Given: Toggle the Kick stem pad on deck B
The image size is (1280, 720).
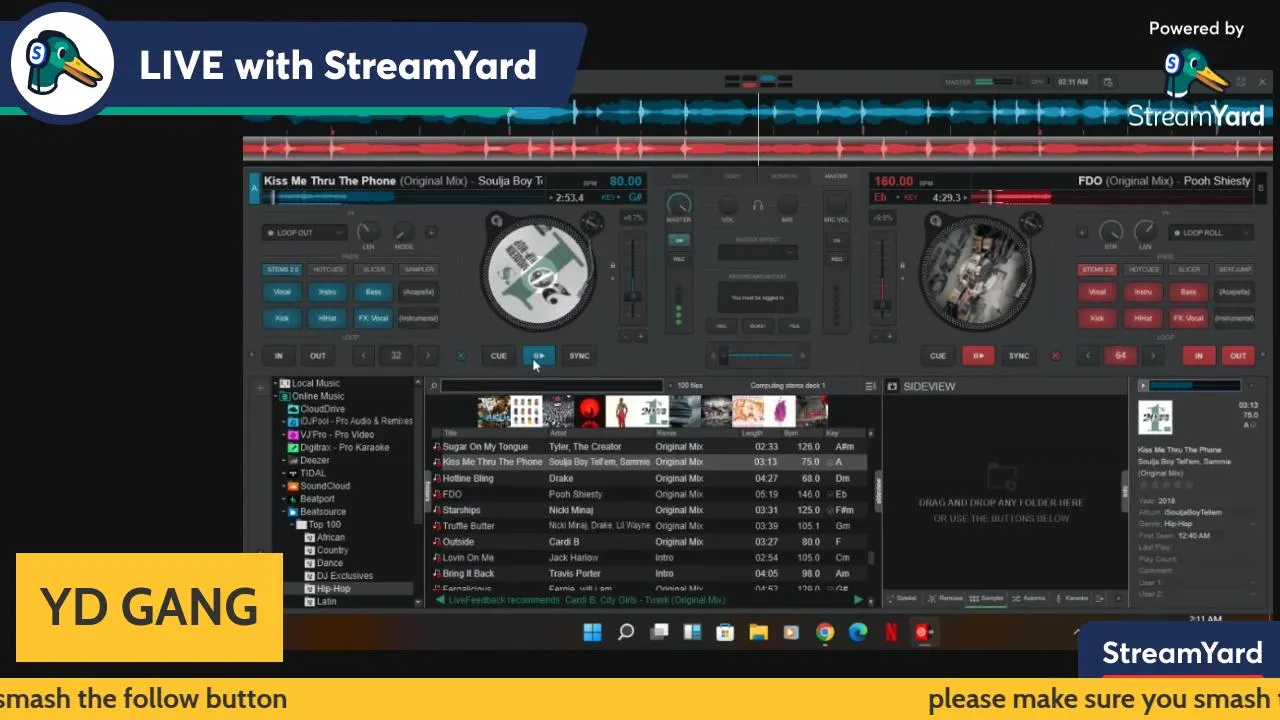Looking at the screenshot, I should tap(1097, 318).
